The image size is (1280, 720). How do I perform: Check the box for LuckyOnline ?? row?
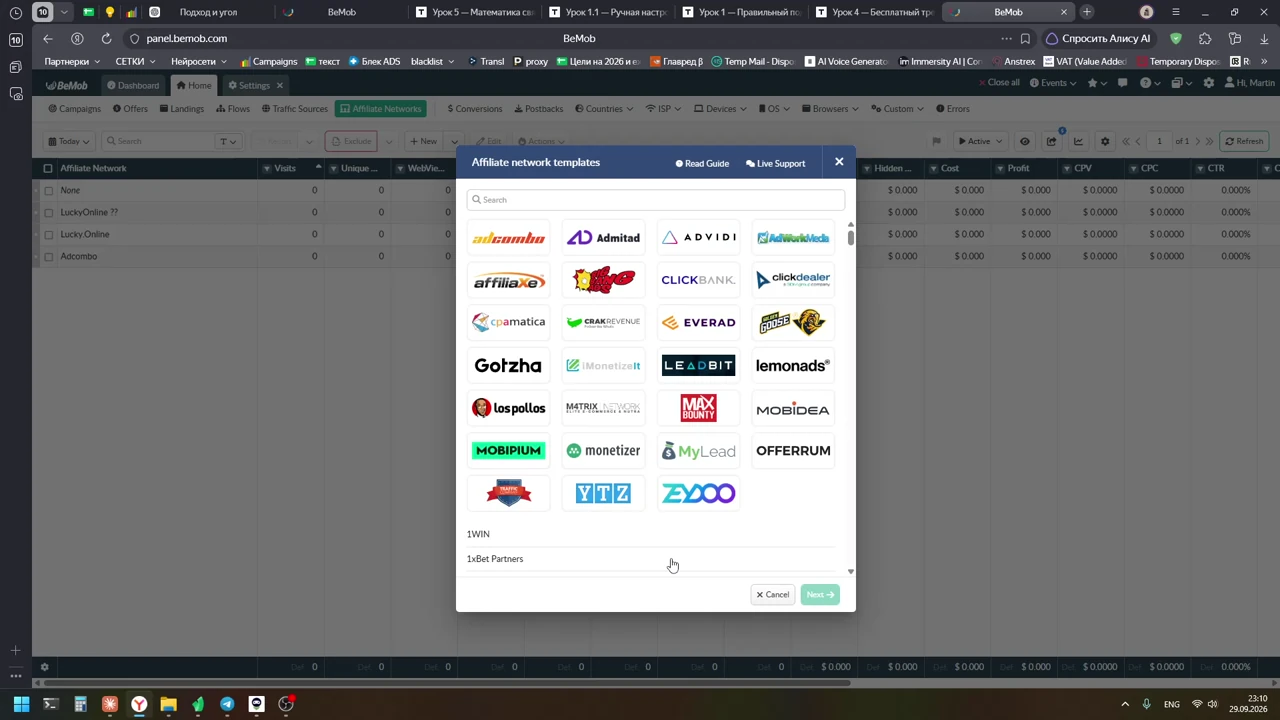(48, 212)
